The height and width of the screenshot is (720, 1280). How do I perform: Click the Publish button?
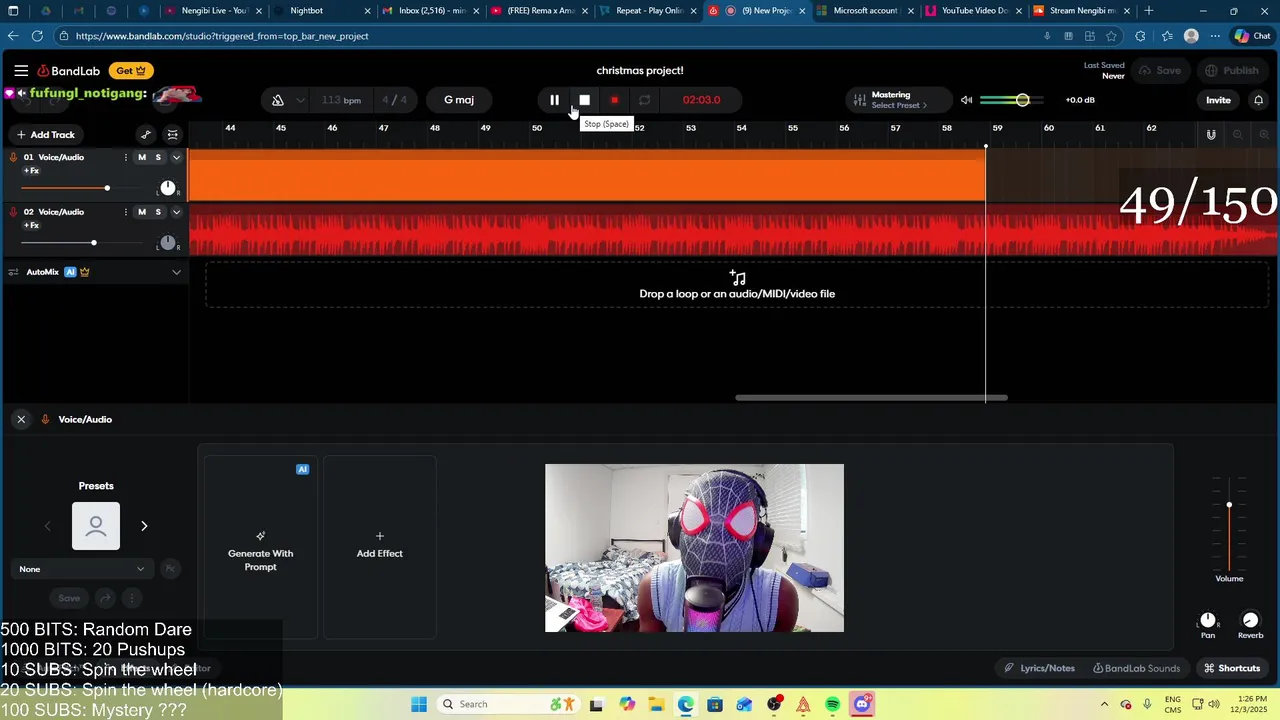click(x=1232, y=71)
